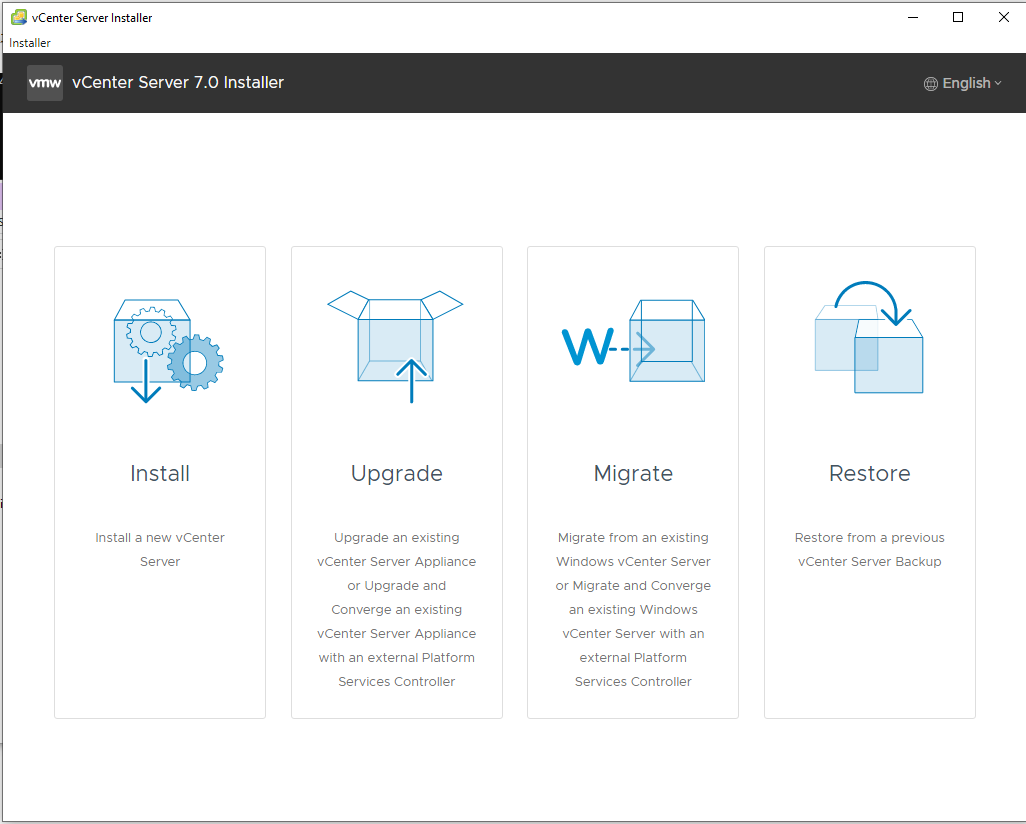Click the vCenter Server Installer title bar icon
Image resolution: width=1026 pixels, height=824 pixels.
coord(19,18)
